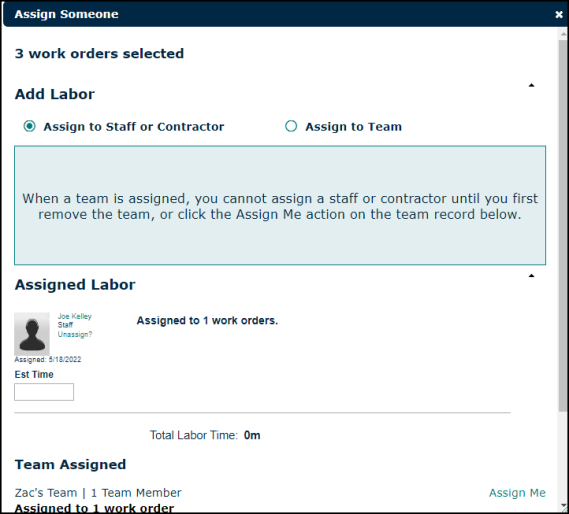Click the scrollbar down arrow
This screenshot has width=569, height=514.
tap(563, 506)
